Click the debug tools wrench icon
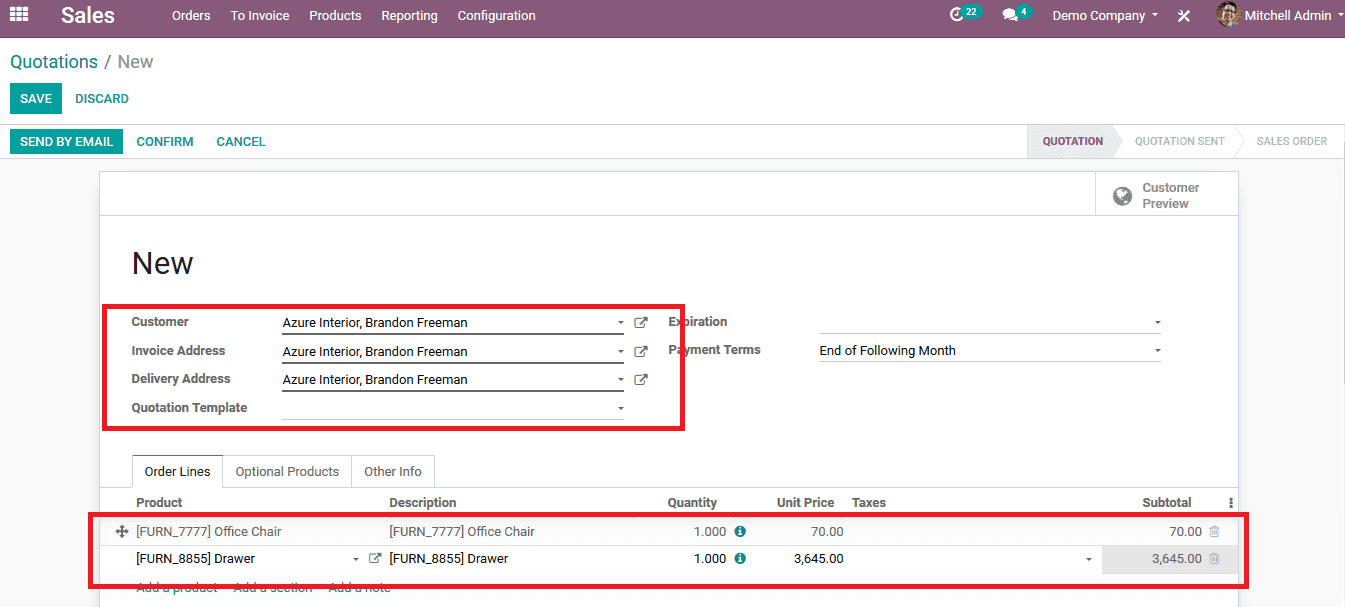 (x=1184, y=16)
